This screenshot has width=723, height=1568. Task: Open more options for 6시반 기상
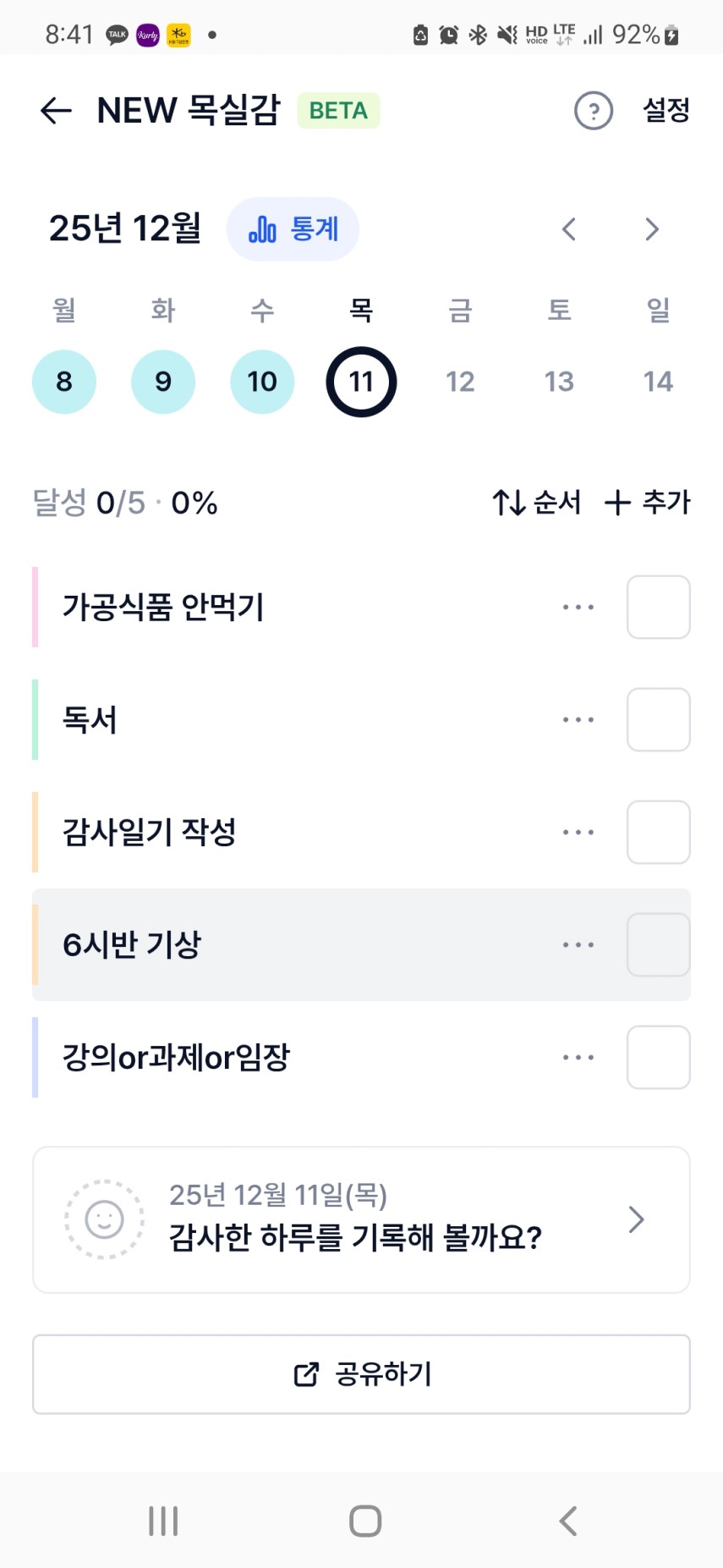(x=578, y=945)
